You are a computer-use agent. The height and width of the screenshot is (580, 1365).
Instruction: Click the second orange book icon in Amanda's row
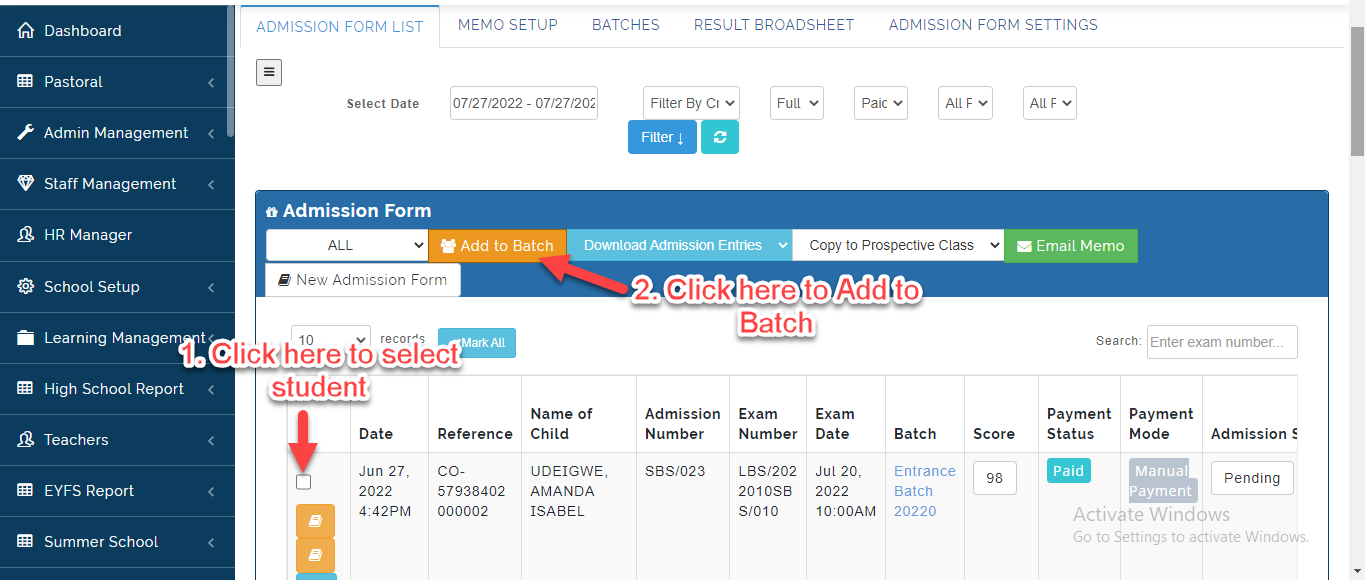click(x=316, y=555)
